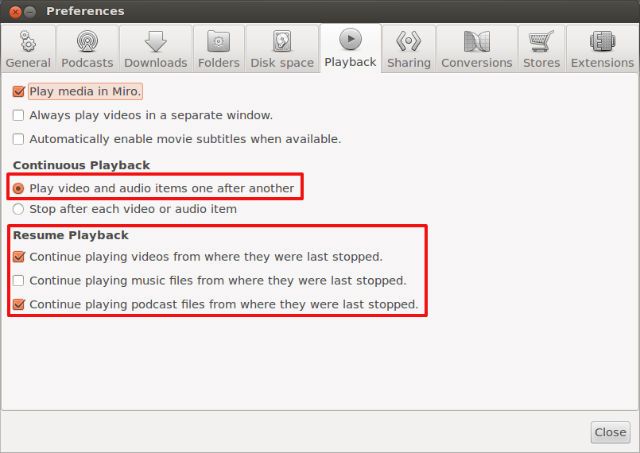
Task: Minimize the Preferences window
Action: pyautogui.click(x=30, y=12)
